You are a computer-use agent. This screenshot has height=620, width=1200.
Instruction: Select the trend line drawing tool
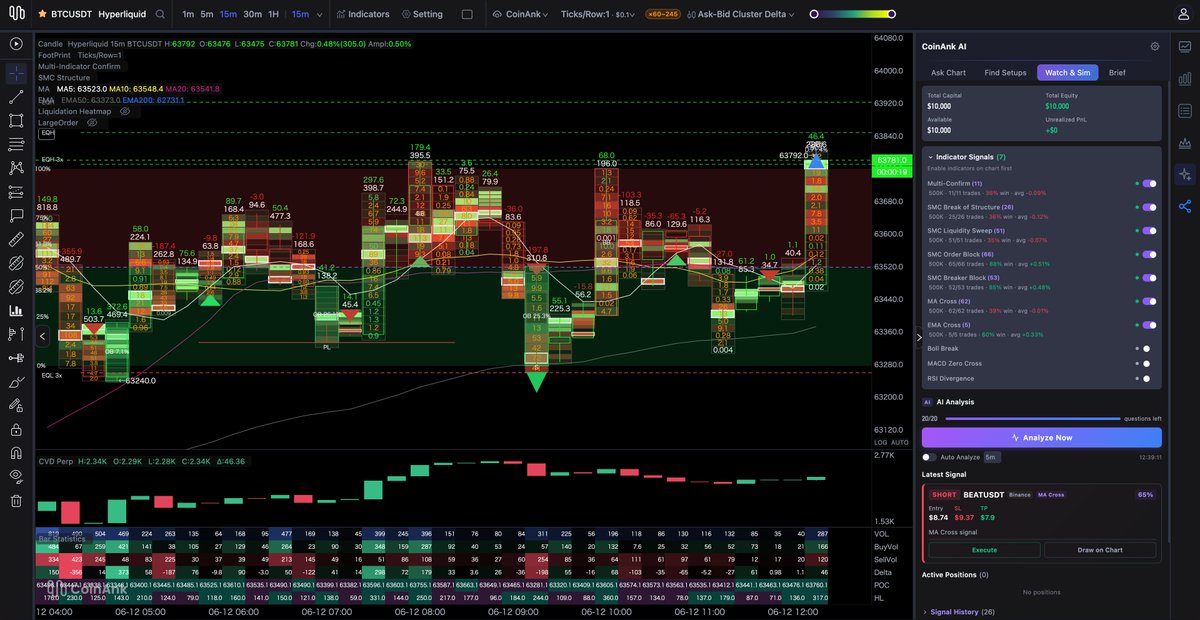pos(16,97)
